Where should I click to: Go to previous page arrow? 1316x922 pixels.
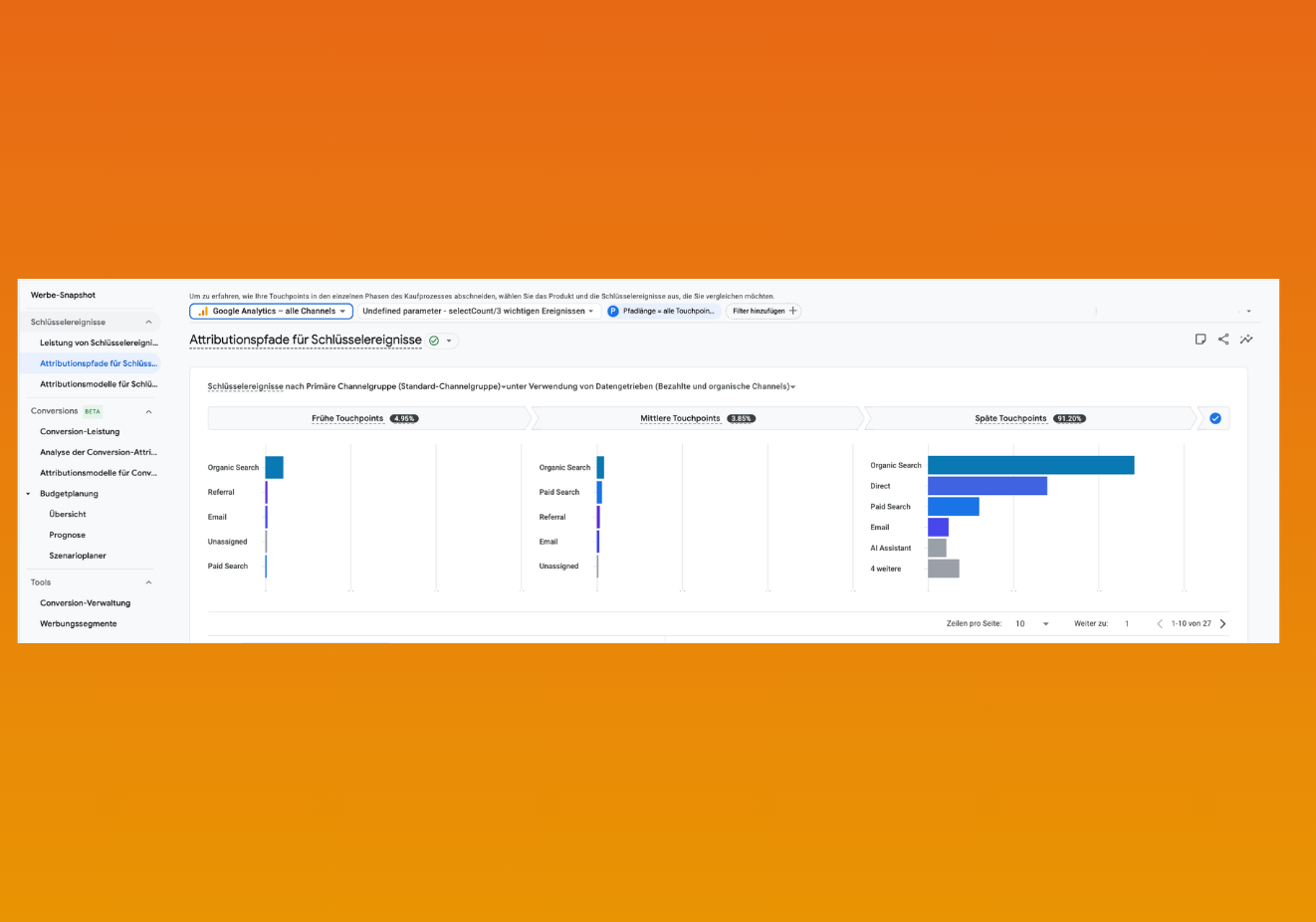coord(1160,624)
